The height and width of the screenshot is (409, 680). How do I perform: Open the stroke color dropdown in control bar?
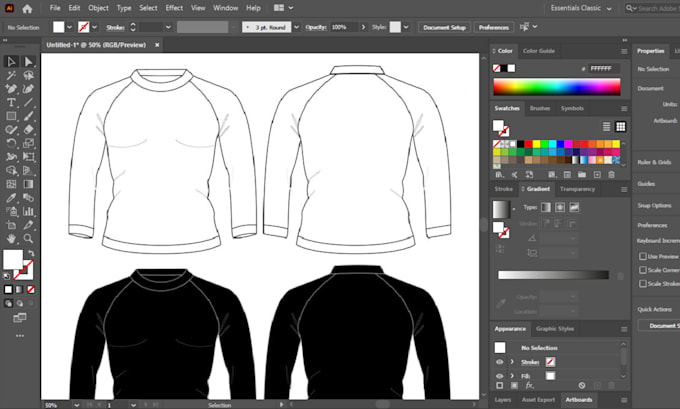click(x=95, y=27)
